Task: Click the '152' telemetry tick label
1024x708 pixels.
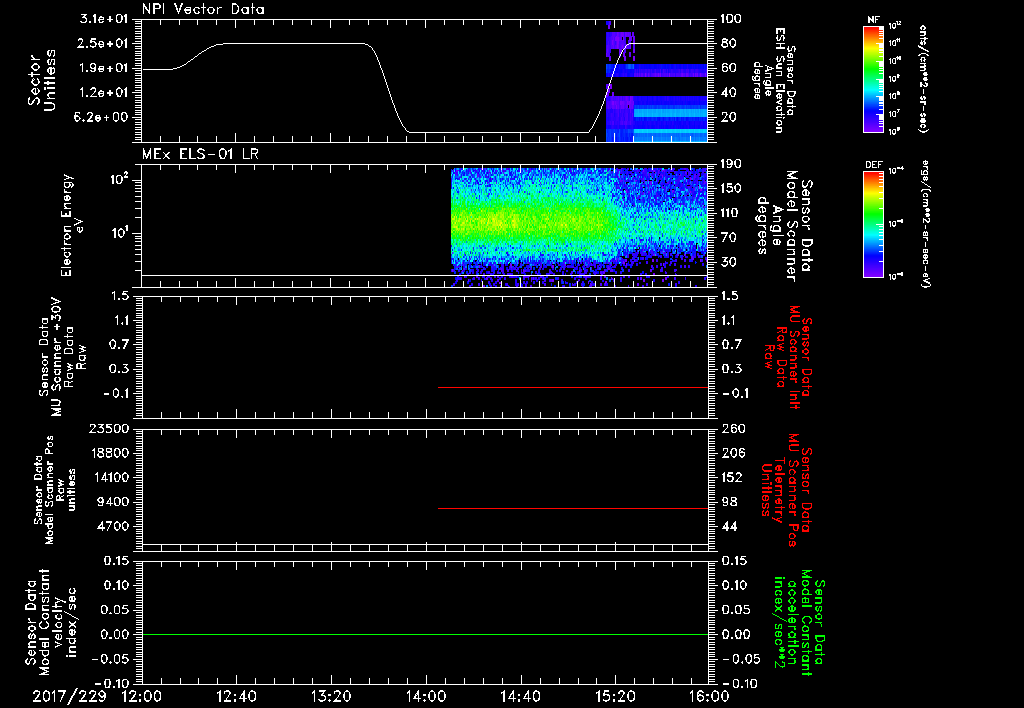Action: pos(733,477)
